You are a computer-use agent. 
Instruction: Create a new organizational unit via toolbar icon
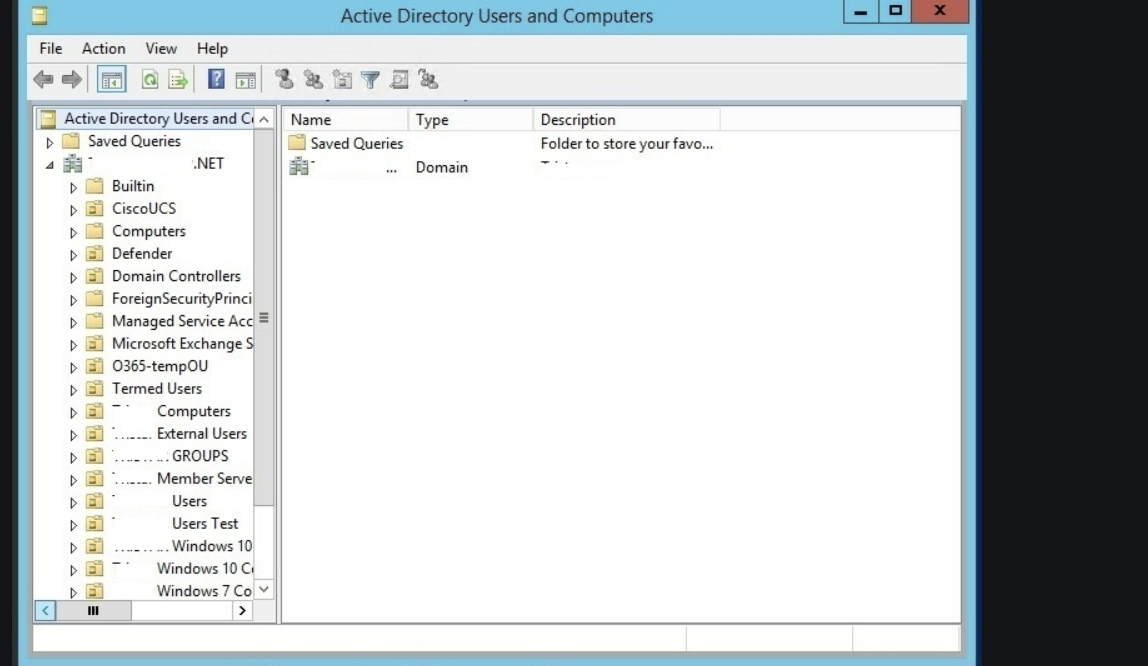pos(342,79)
